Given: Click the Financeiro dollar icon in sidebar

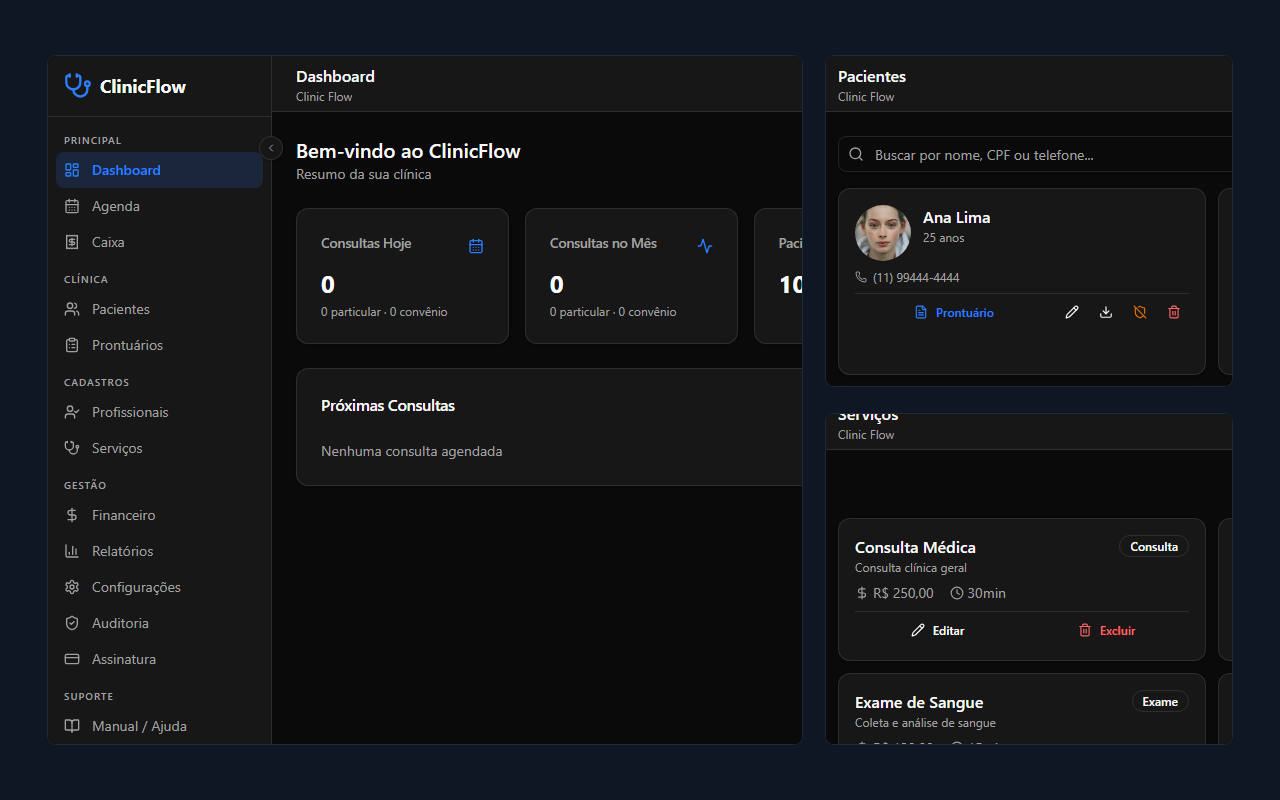Looking at the screenshot, I should [72, 515].
